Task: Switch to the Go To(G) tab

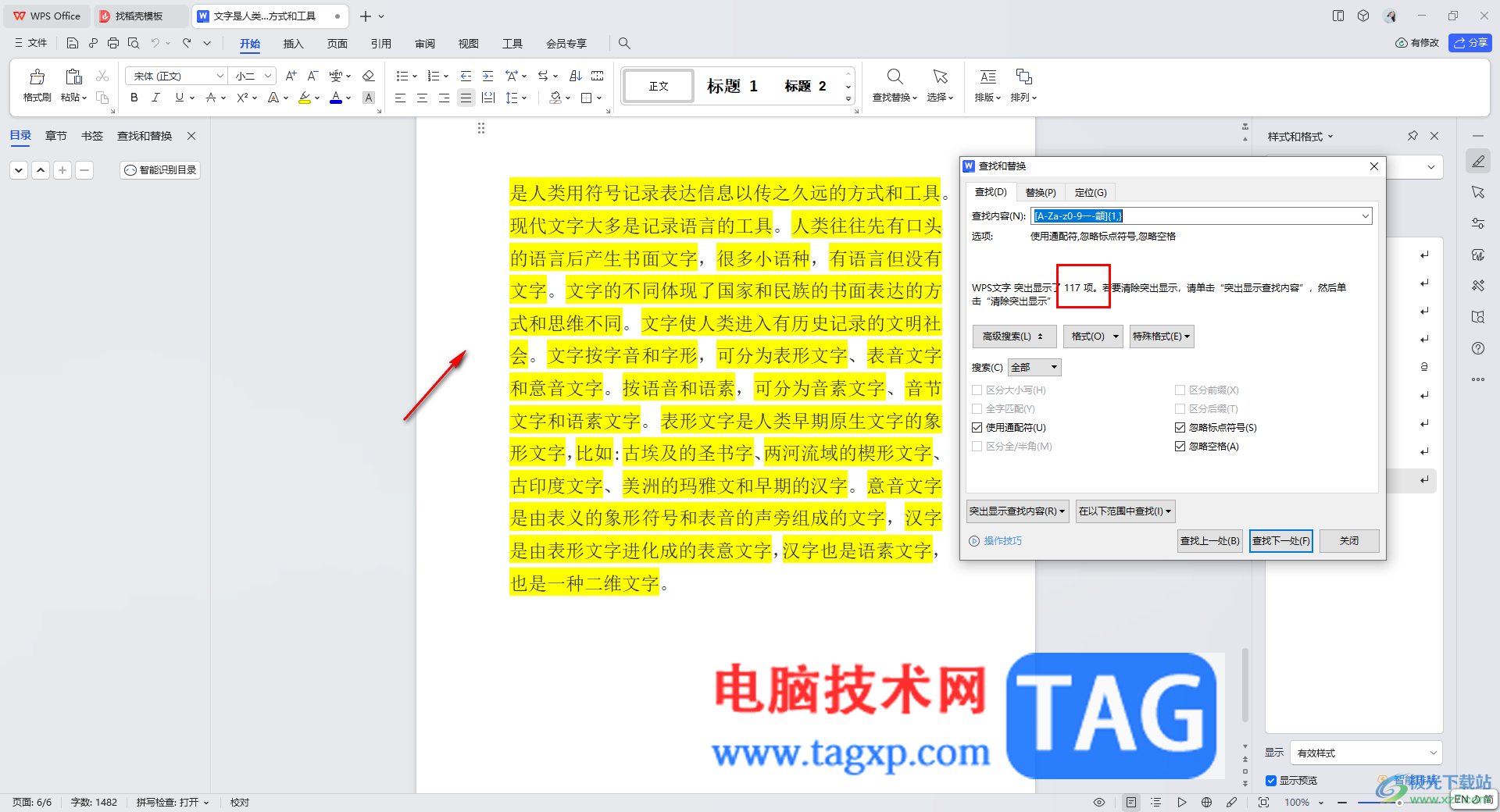Action: [x=1091, y=193]
